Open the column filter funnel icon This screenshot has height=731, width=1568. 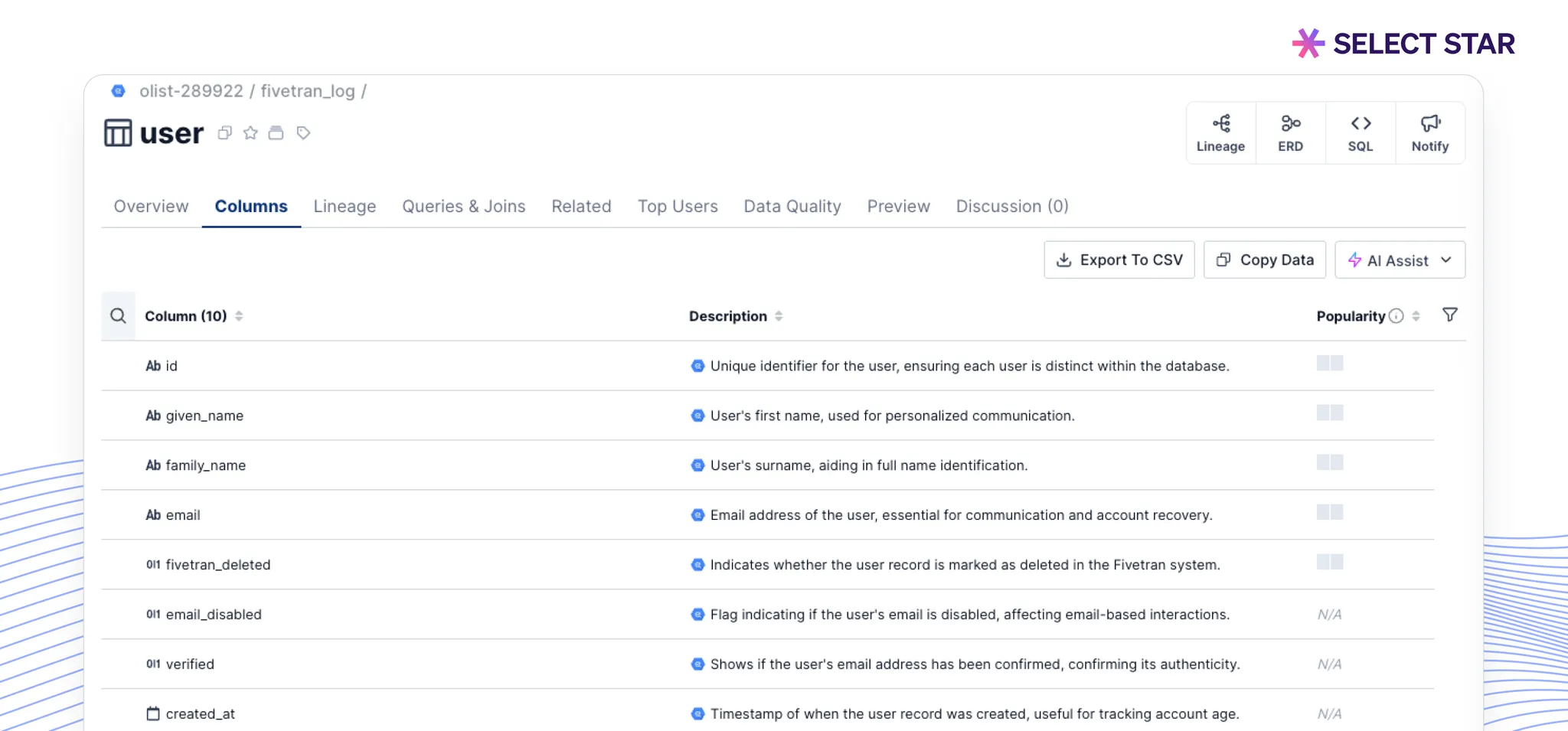[x=1449, y=315]
